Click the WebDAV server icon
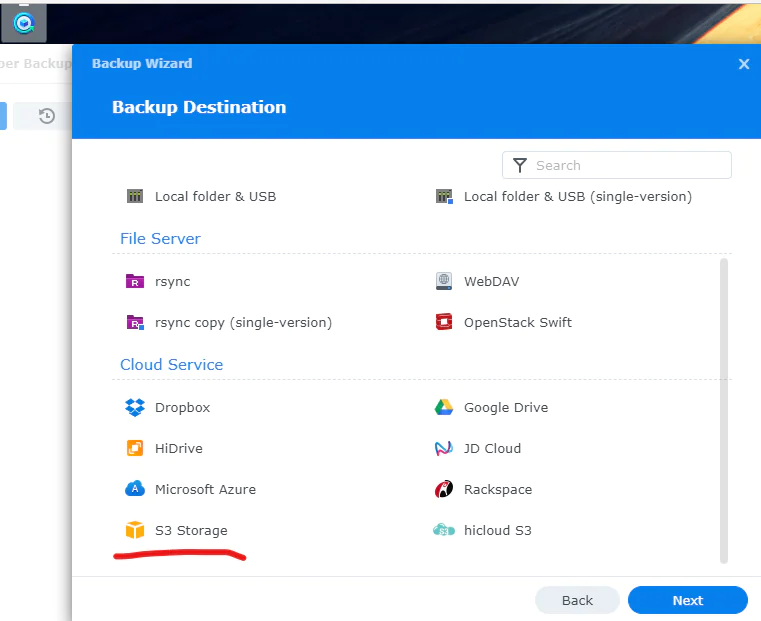This screenshot has width=761, height=621. coord(444,281)
